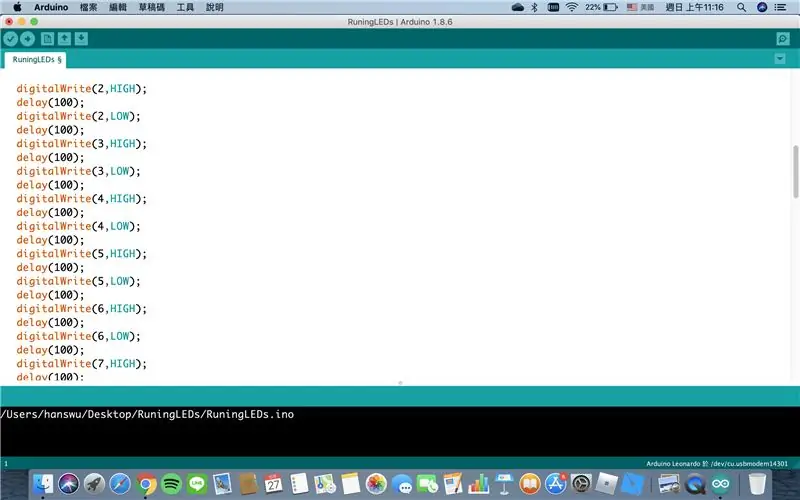
Task: Open the Bluetooth menu bar icon
Action: pyautogui.click(x=534, y=7)
